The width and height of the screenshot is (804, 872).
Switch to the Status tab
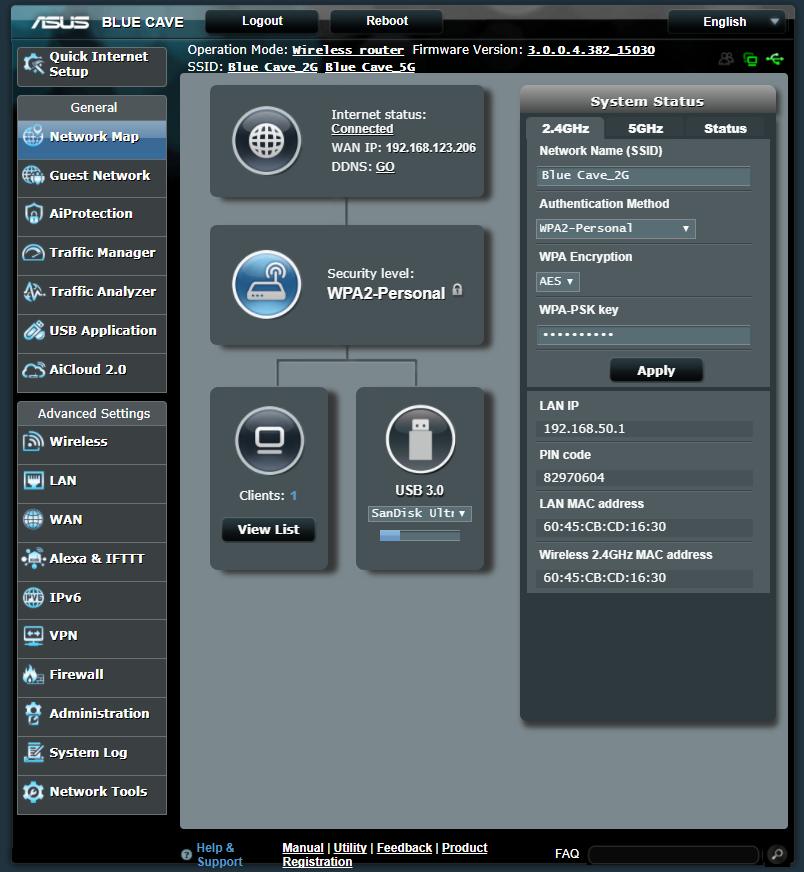(x=725, y=128)
